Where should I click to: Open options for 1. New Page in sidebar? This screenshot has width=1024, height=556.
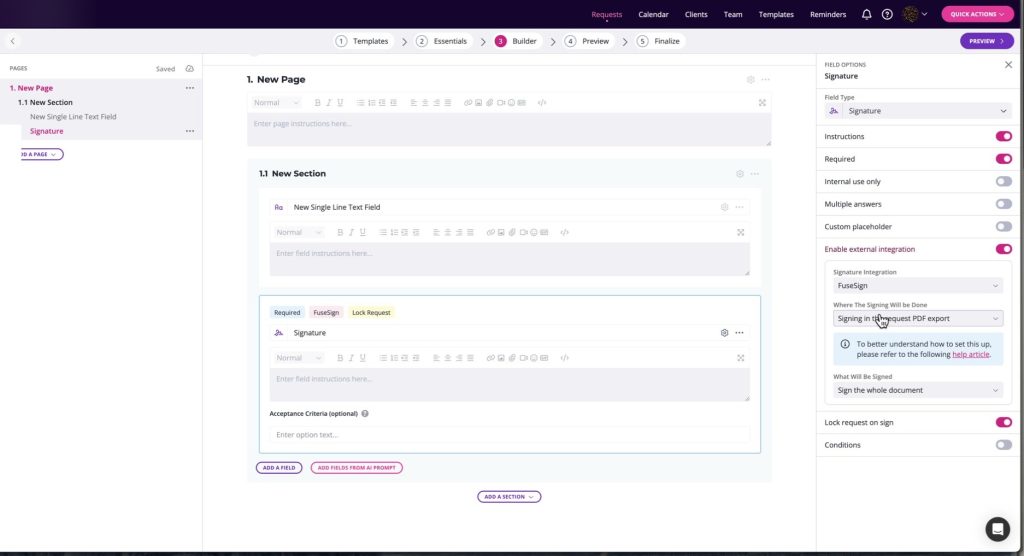(189, 88)
